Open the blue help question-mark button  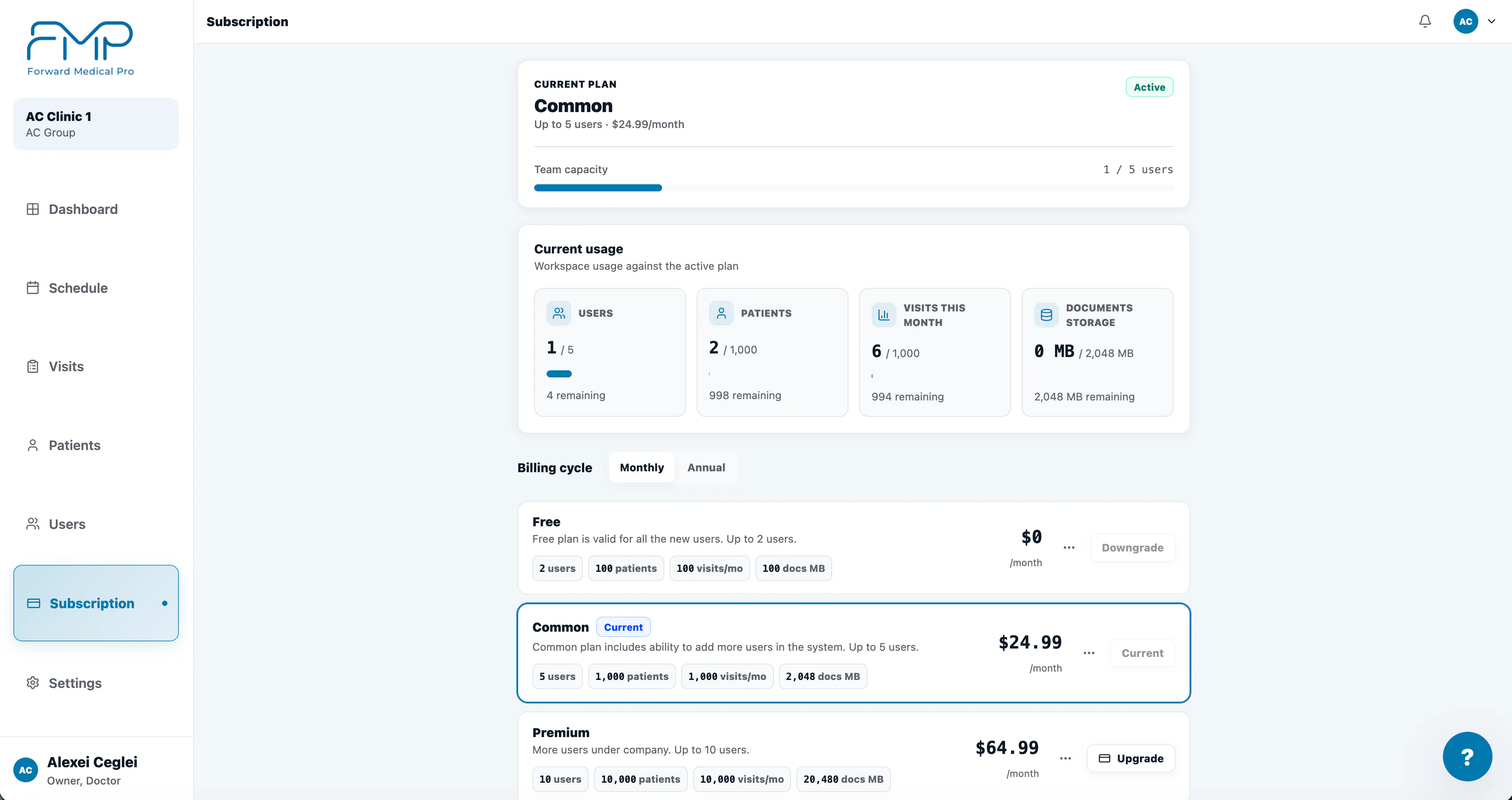point(1467,756)
